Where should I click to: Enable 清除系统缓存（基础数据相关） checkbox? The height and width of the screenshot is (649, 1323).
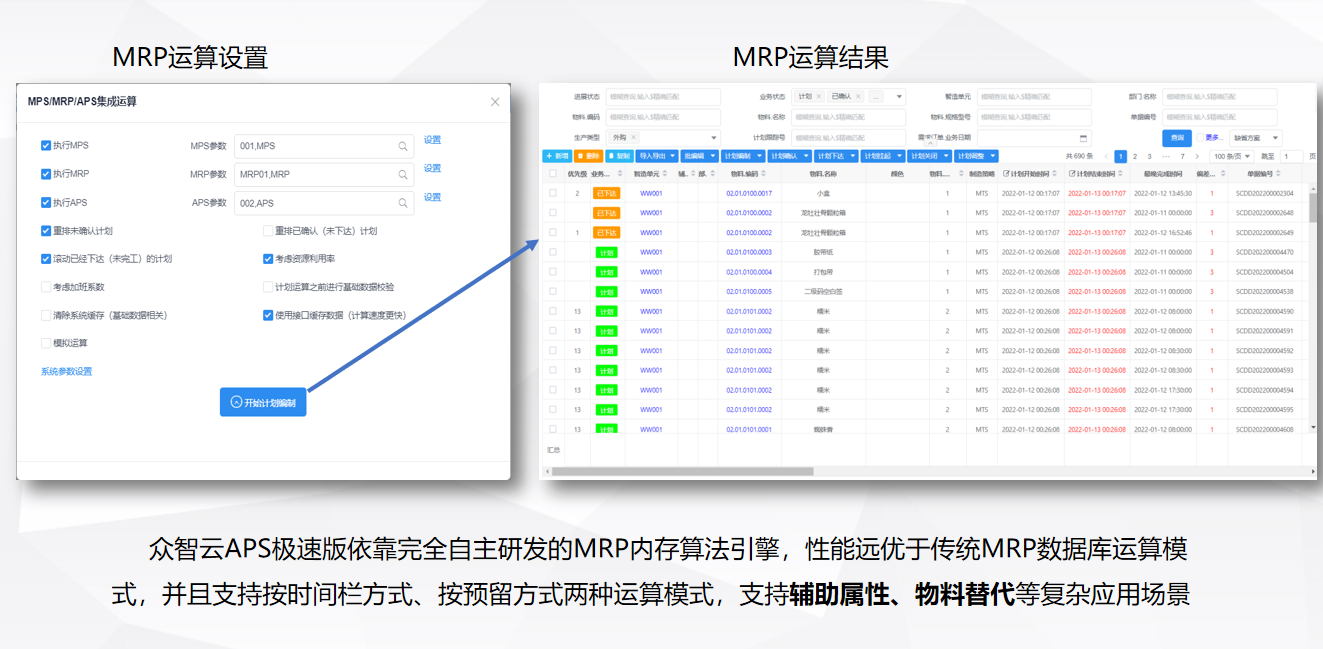pyautogui.click(x=46, y=315)
